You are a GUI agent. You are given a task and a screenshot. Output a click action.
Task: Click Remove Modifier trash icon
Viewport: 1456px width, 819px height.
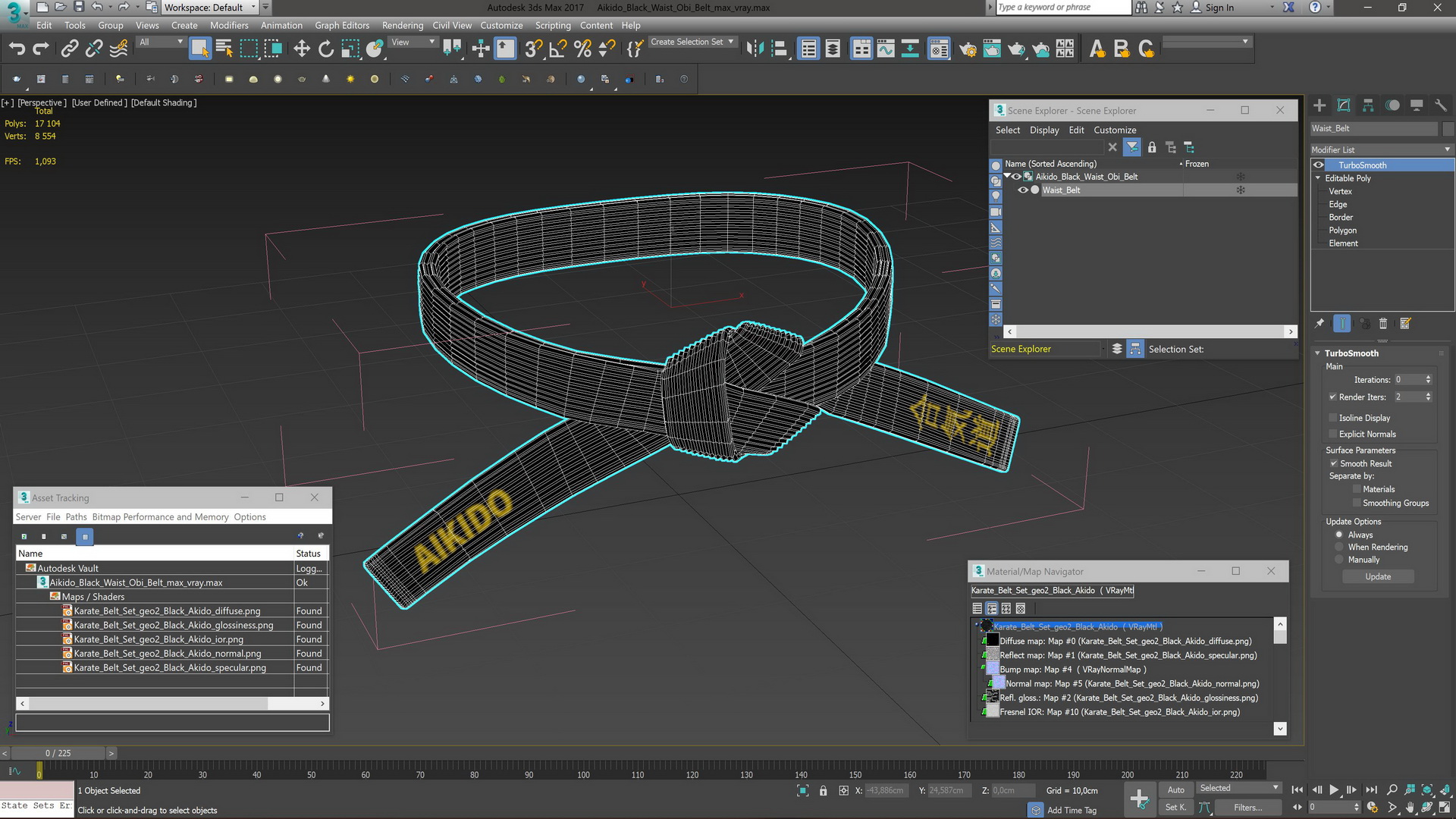(x=1383, y=324)
